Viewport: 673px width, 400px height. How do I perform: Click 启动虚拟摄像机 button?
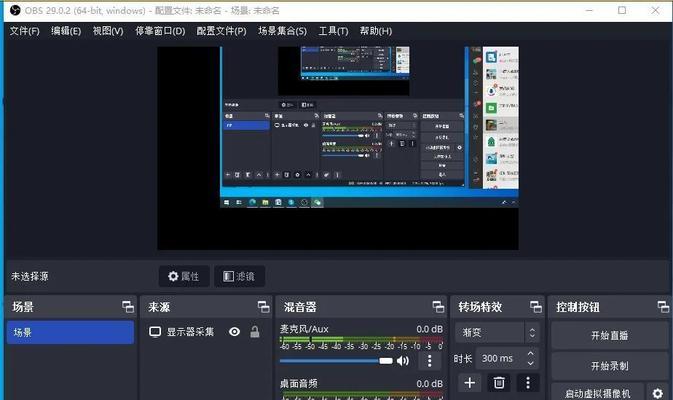pos(597,393)
